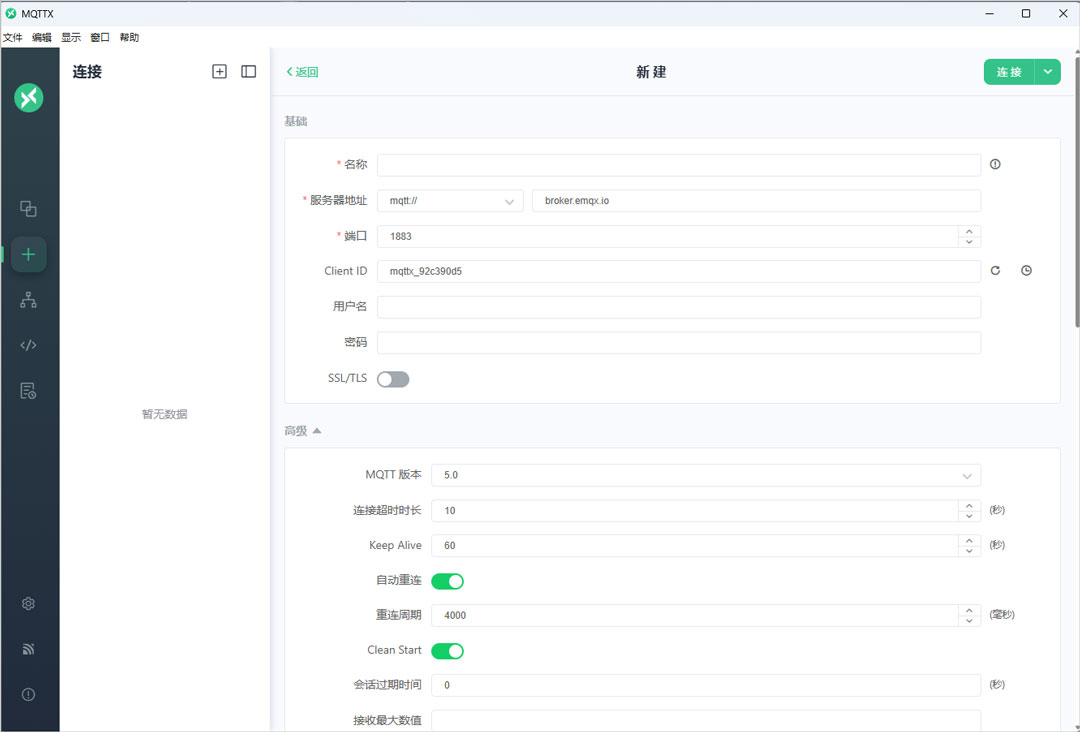Decrease the 端口 value with down arrow
Screen dimensions: 1080x732
969,242
